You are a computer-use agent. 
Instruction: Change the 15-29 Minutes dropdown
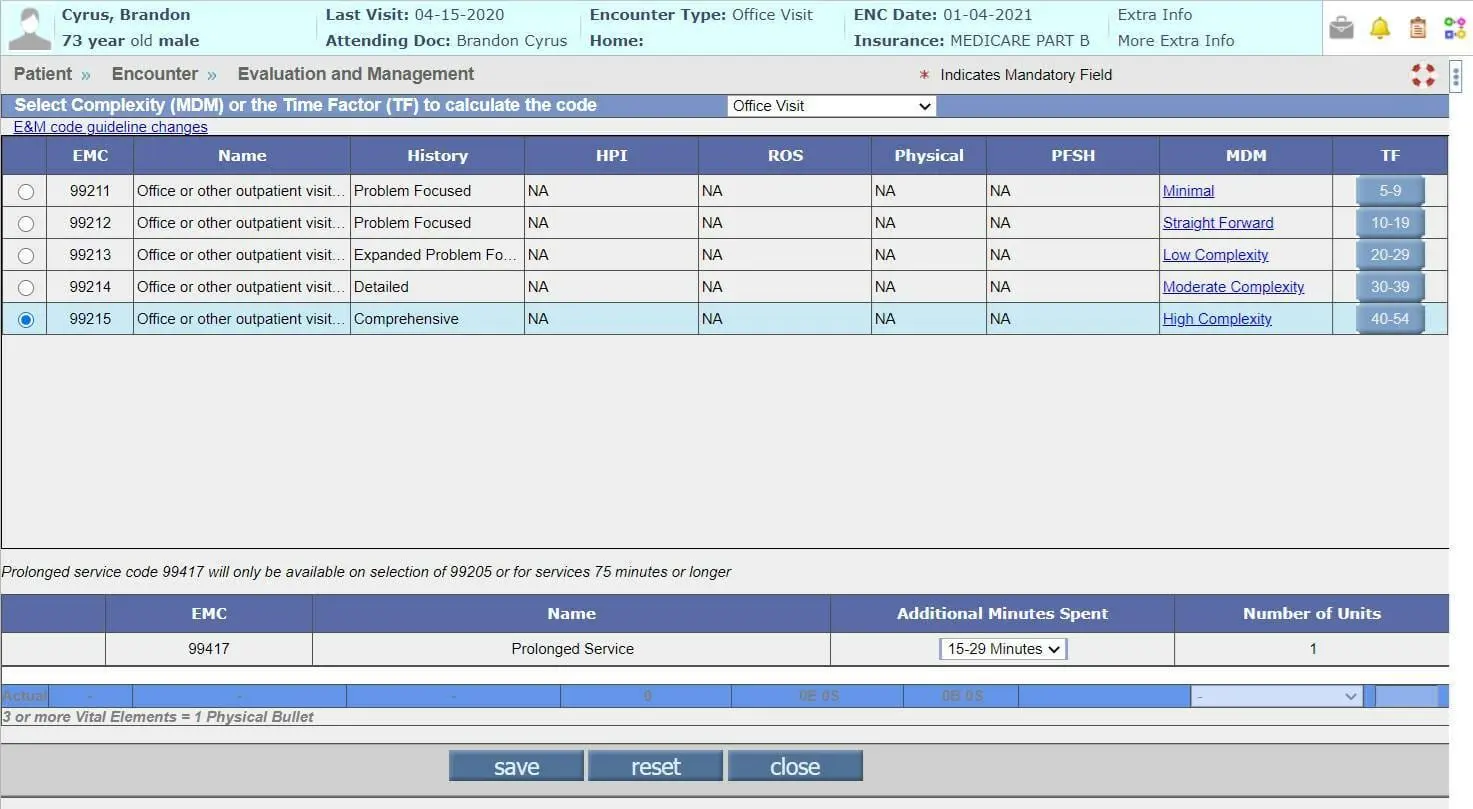click(1002, 648)
